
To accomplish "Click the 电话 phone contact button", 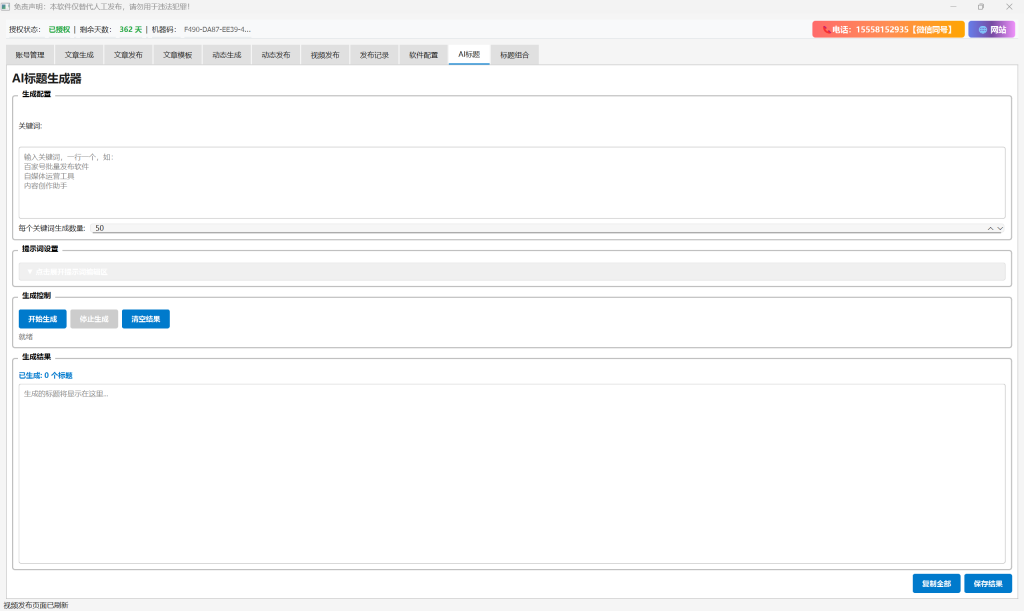I will coord(887,30).
